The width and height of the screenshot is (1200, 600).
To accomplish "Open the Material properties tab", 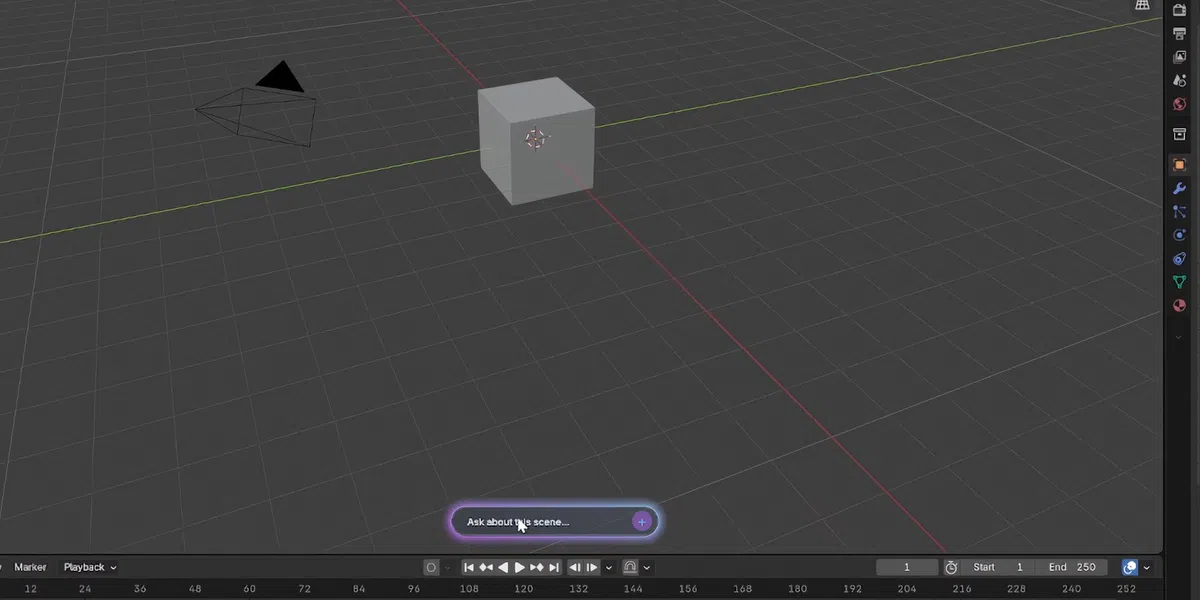I will (x=1179, y=307).
